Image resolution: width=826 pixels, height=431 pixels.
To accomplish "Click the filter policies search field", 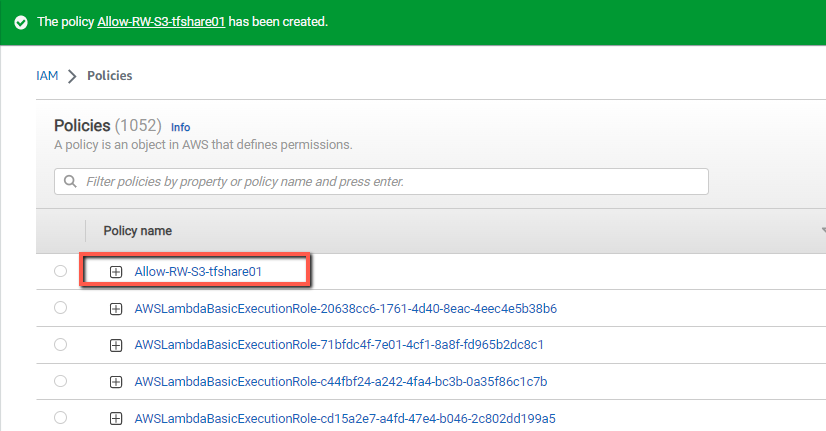I will tap(381, 181).
